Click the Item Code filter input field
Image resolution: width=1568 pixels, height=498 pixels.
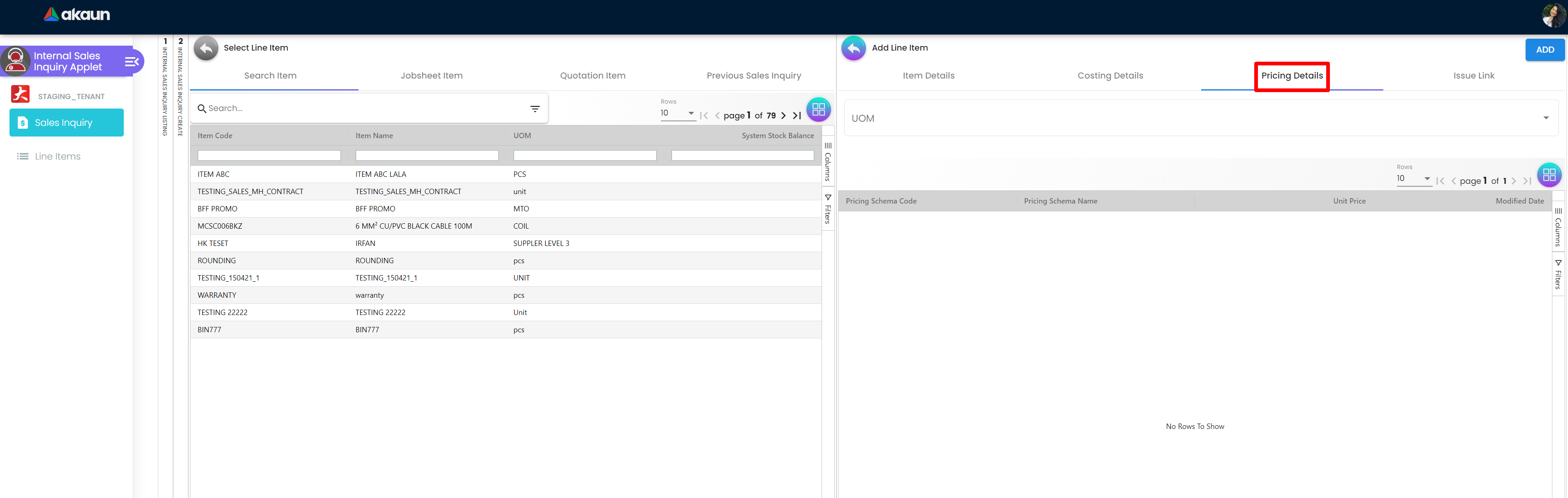(269, 156)
